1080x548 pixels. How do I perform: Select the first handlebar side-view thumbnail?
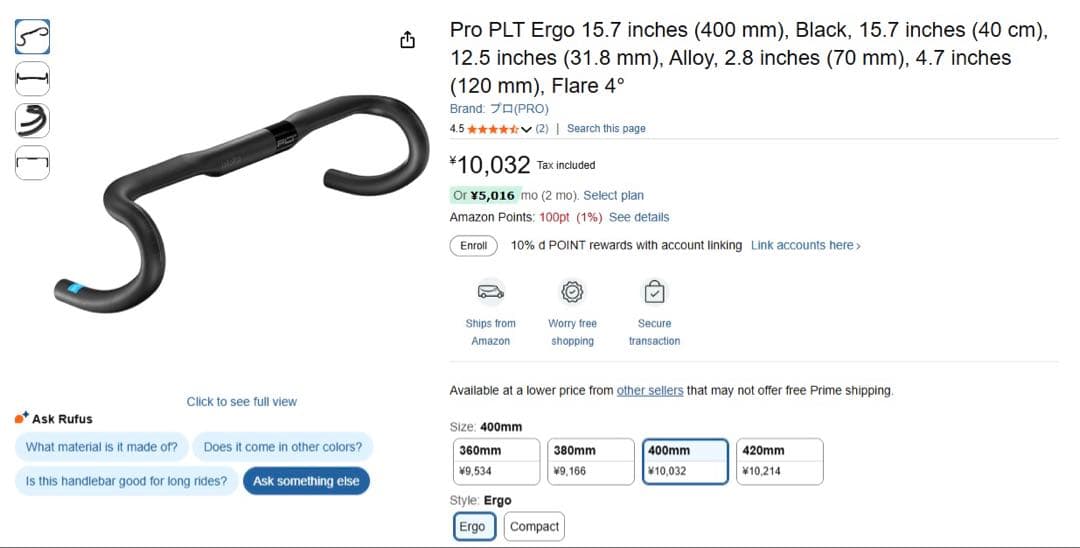(33, 37)
